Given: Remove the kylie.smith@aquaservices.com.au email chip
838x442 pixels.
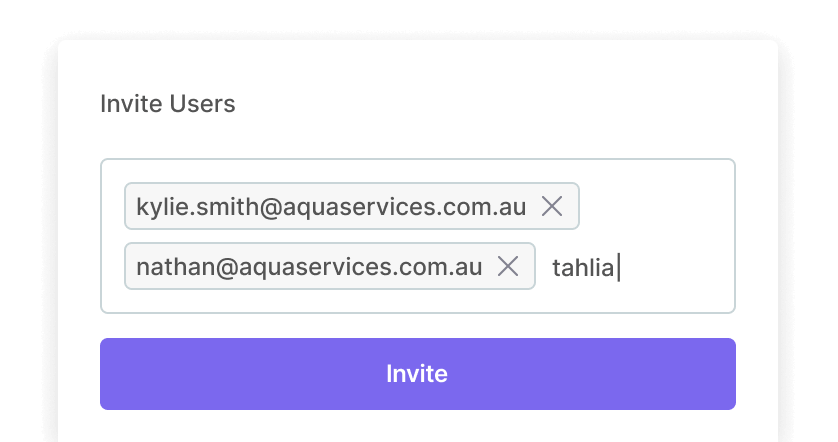Looking at the screenshot, I should pyautogui.click(x=552, y=207).
